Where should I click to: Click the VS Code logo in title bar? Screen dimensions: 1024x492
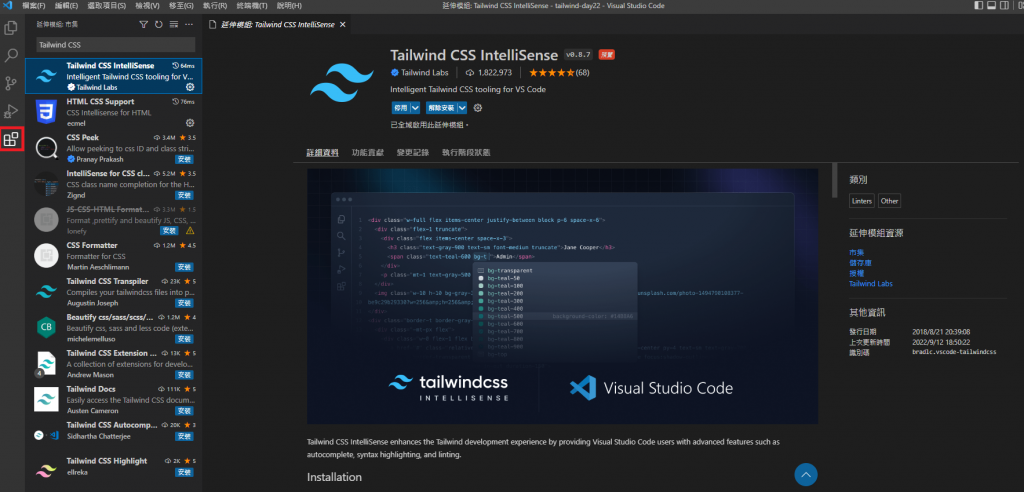pyautogui.click(x=8, y=5)
